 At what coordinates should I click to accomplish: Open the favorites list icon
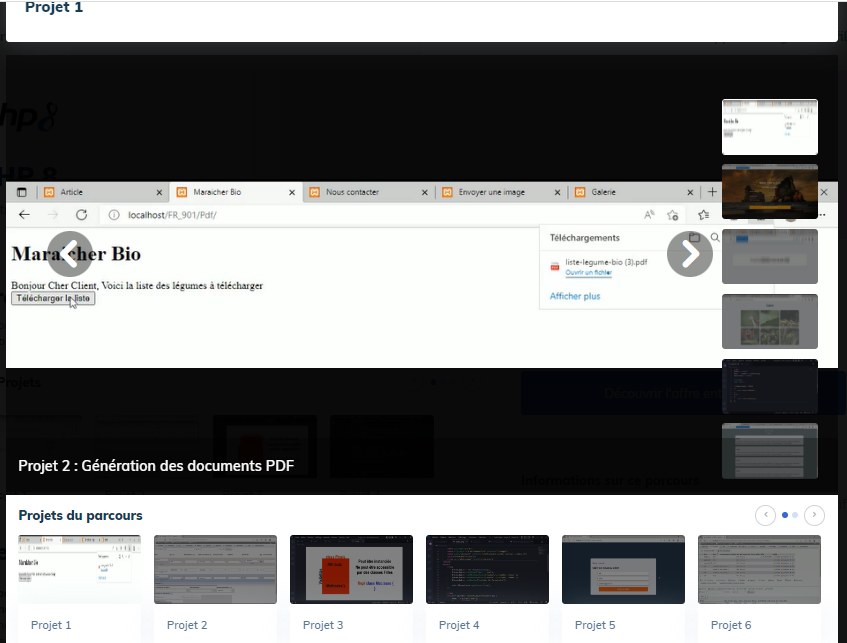pyautogui.click(x=703, y=215)
